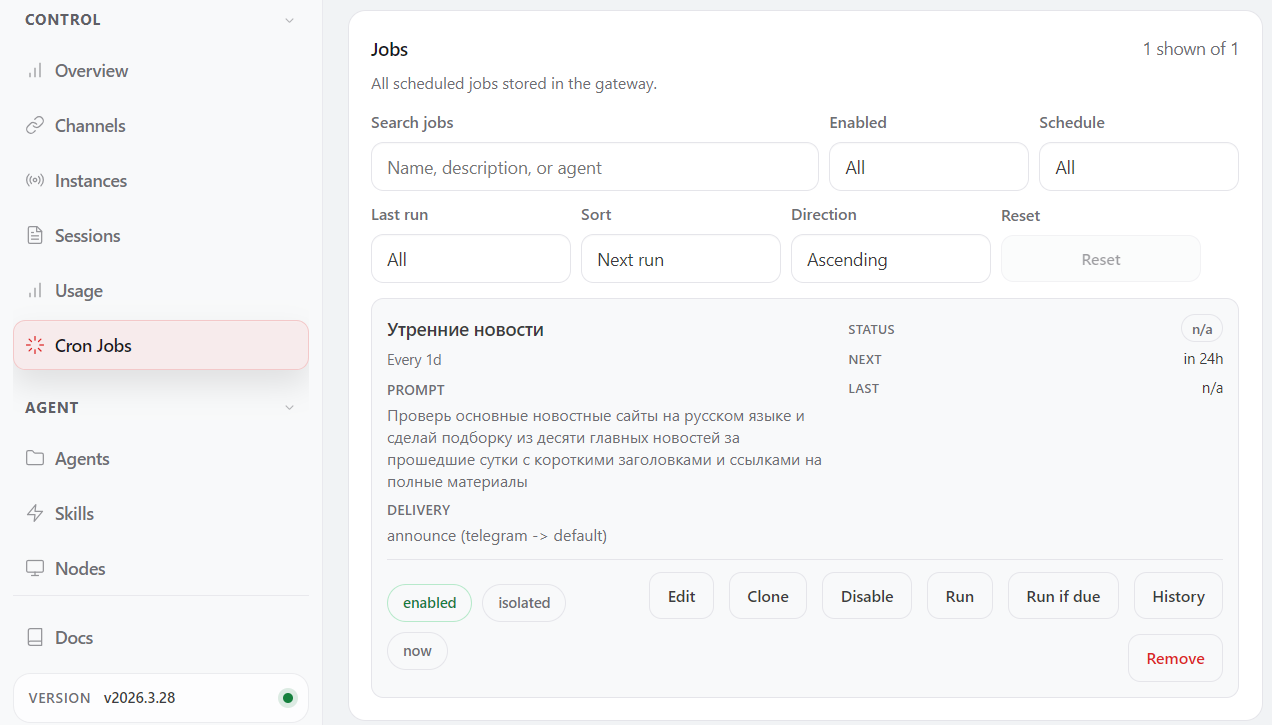This screenshot has width=1272, height=725.
Task: Select the Skills lightning icon
Action: click(36, 513)
